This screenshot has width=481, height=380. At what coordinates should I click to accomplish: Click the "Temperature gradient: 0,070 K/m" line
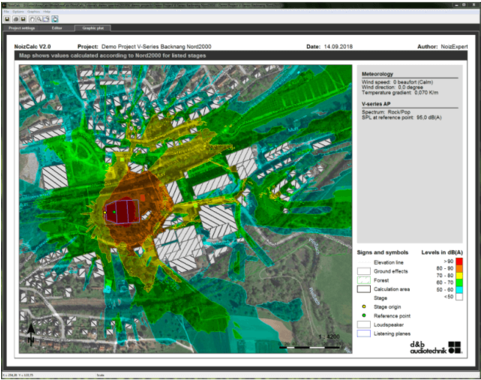click(400, 92)
